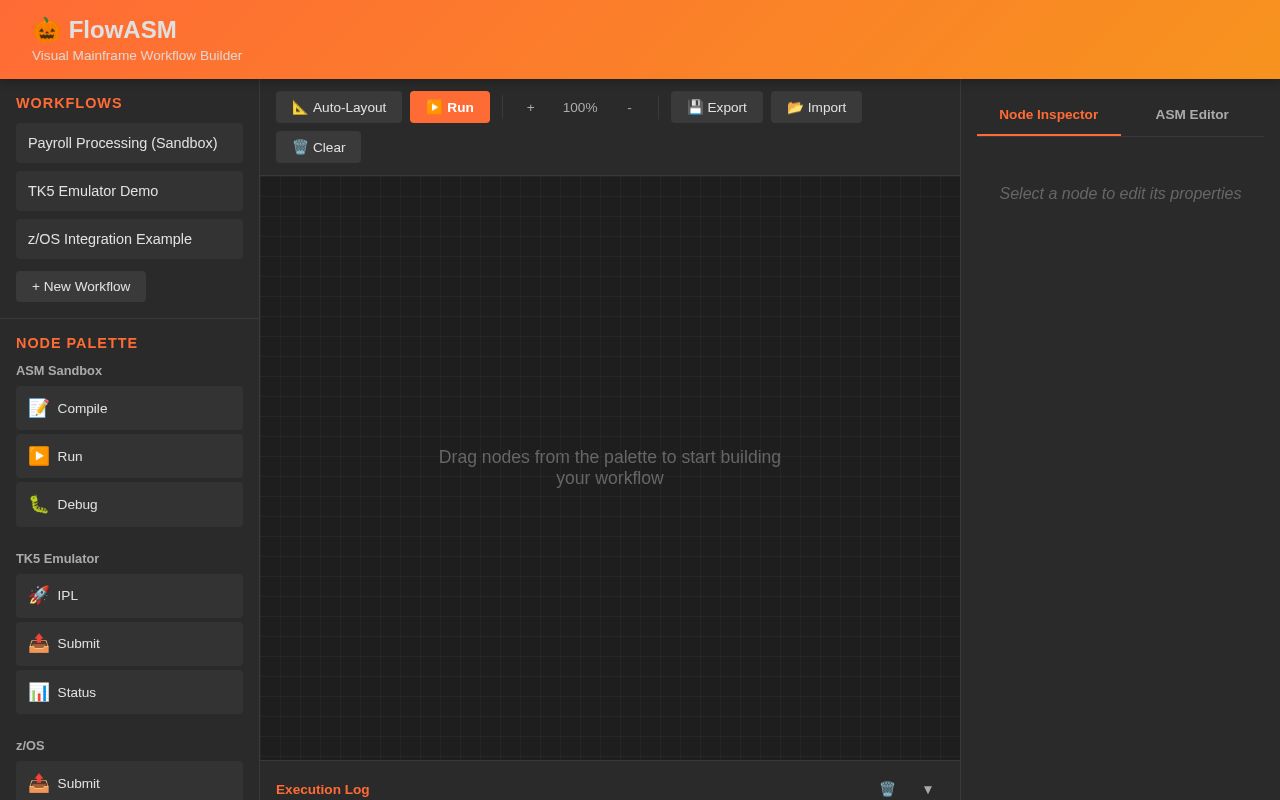Screen dimensions: 1280x800
Task: Select the z/OS Submit node
Action: tap(129, 783)
